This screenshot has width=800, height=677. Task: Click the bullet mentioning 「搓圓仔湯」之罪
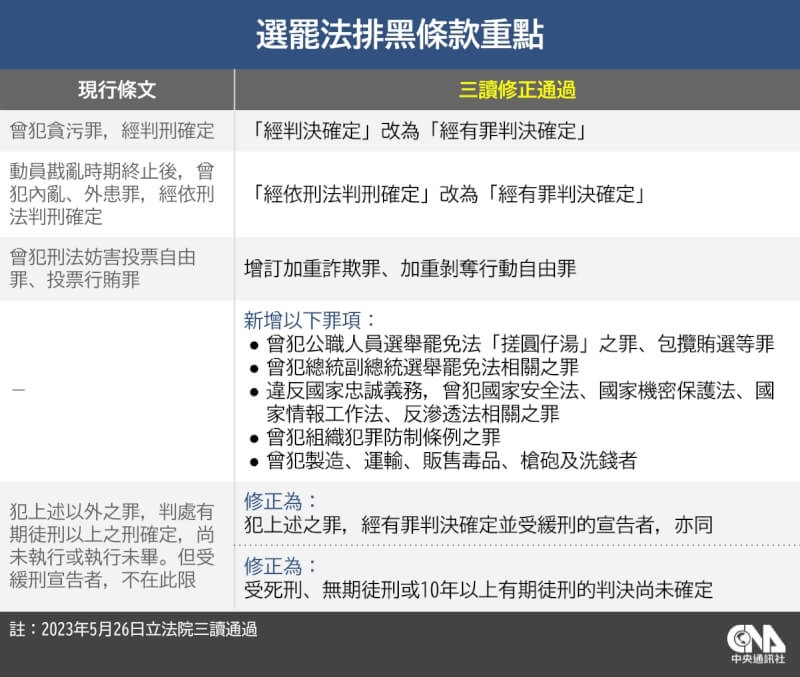pos(518,345)
